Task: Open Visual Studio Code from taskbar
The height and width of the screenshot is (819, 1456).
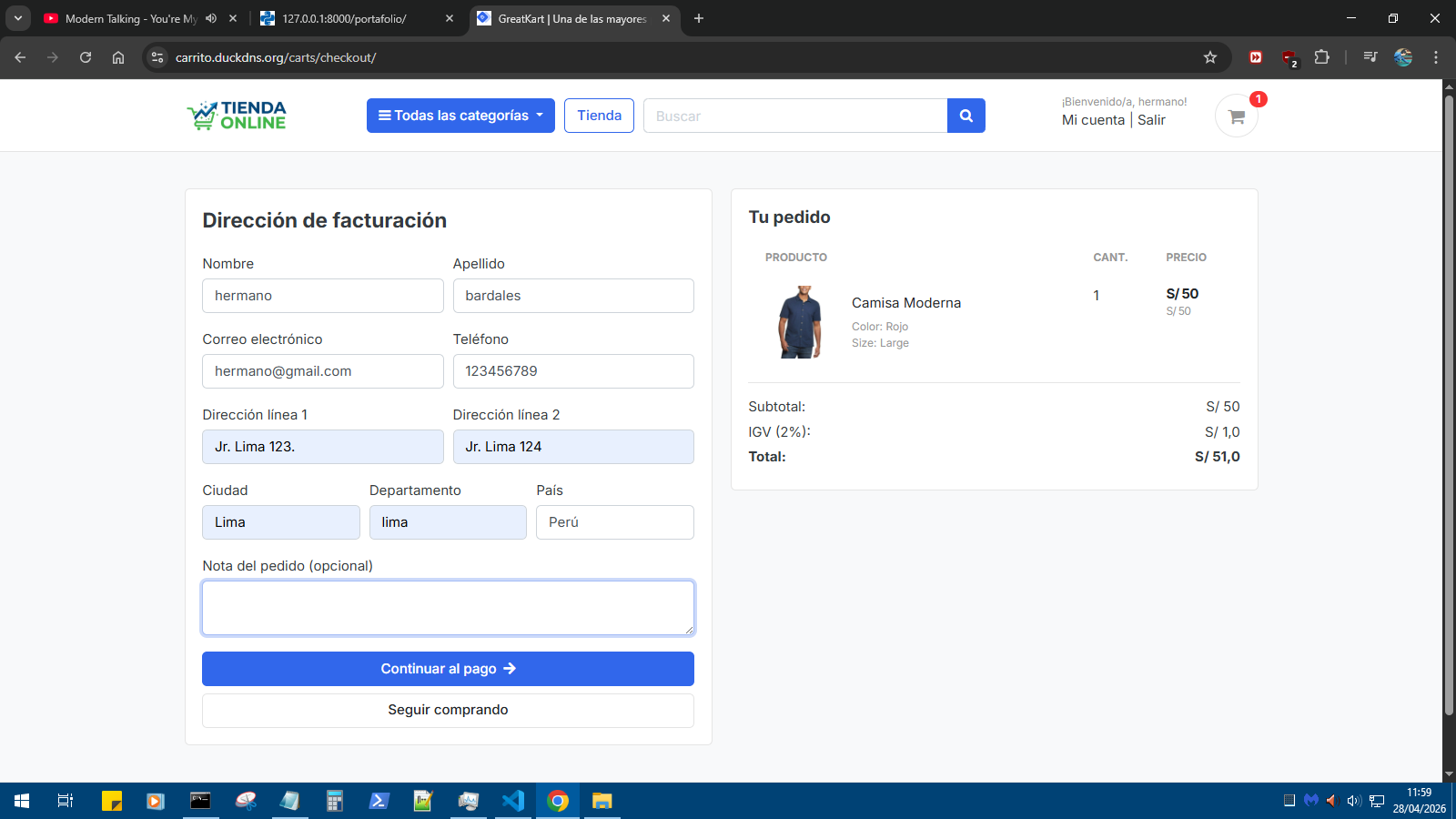Action: pyautogui.click(x=513, y=801)
